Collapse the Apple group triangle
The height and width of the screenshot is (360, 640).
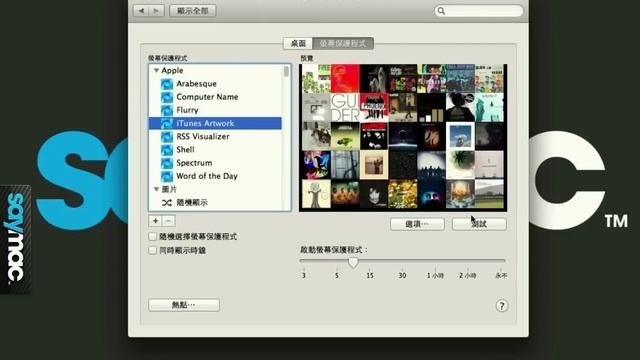pos(156,71)
